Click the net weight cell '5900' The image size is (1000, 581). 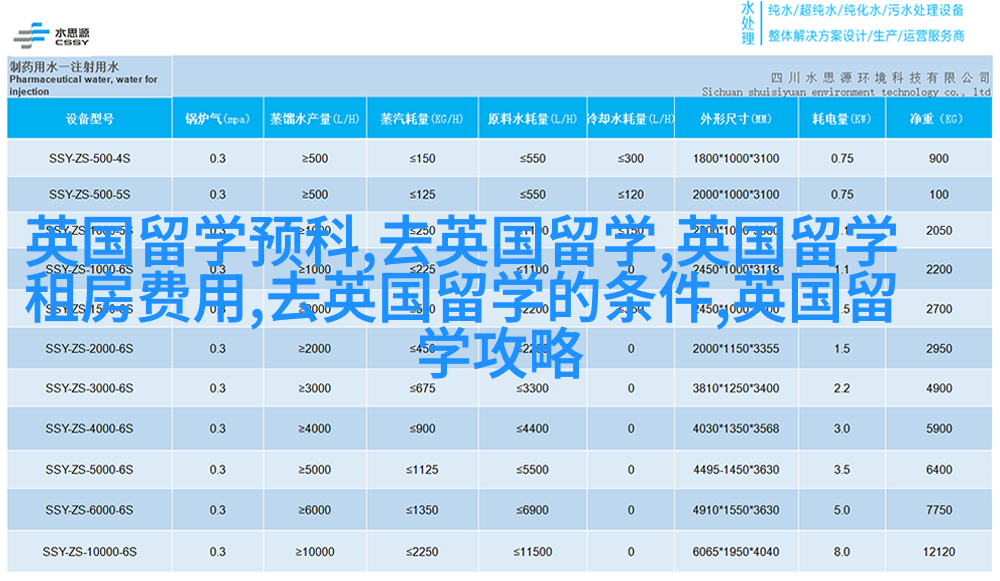(x=939, y=429)
